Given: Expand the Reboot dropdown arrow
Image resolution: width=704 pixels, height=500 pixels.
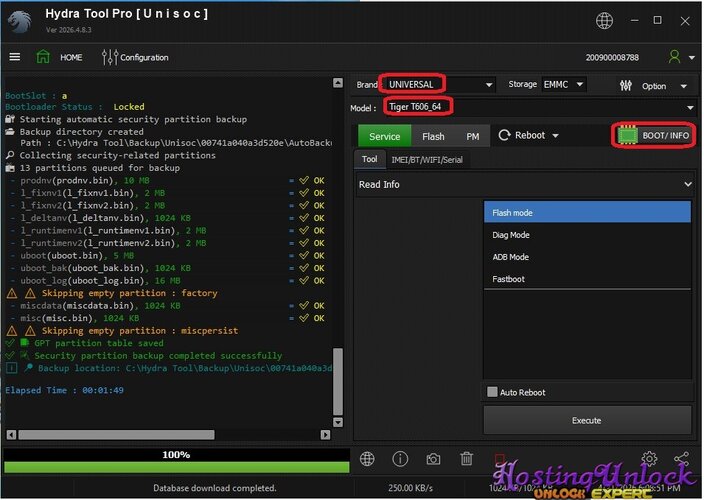Looking at the screenshot, I should coord(555,136).
